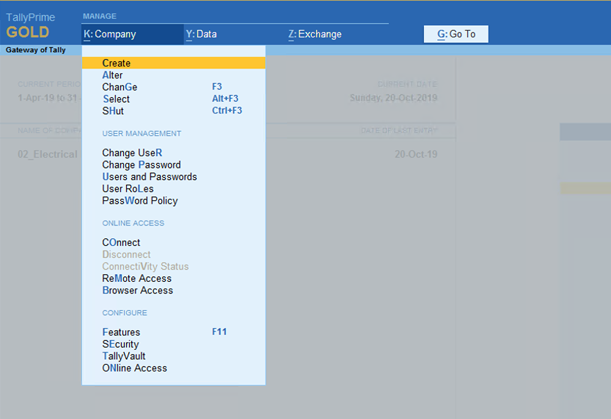Open SEcurity configuration
The image size is (611, 419).
121,344
